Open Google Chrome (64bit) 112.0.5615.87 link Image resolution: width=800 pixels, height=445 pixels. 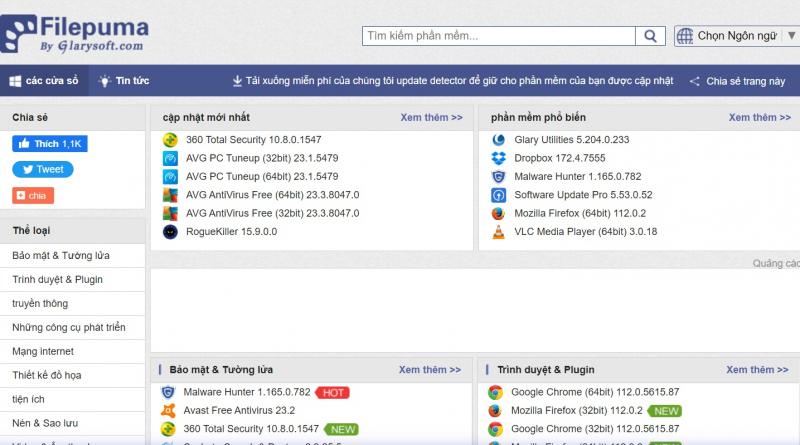pyautogui.click(x=595, y=392)
